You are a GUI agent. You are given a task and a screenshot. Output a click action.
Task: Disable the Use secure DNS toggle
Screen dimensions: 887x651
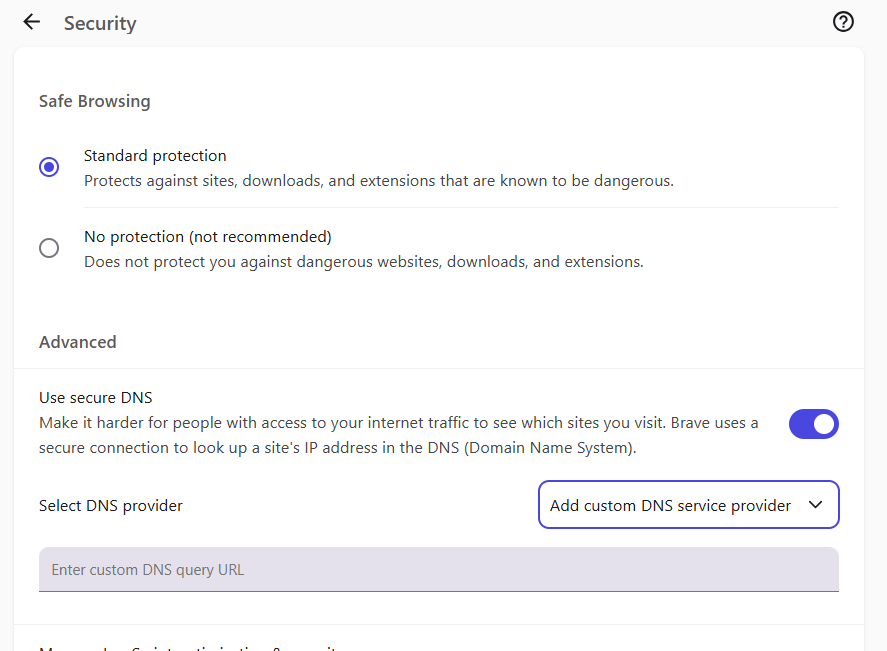pos(813,423)
